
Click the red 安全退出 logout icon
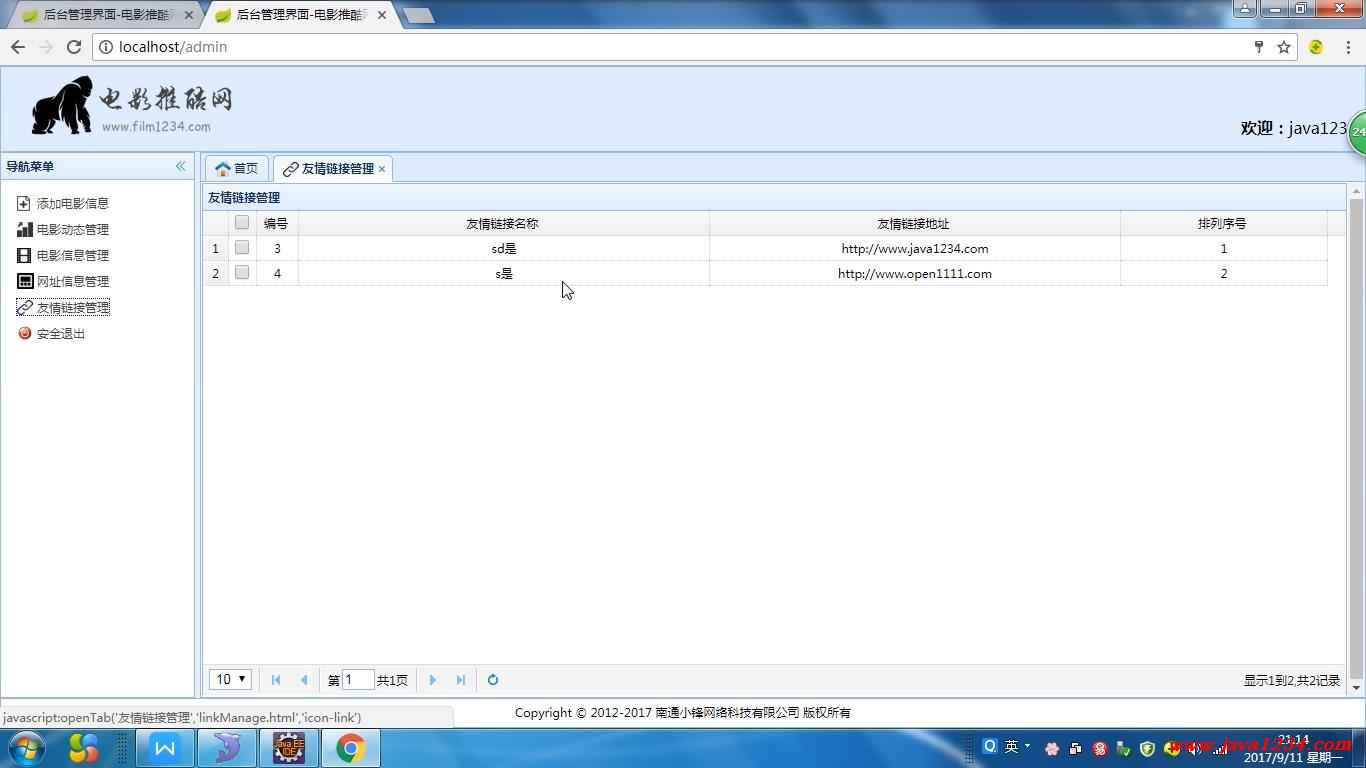(x=25, y=334)
